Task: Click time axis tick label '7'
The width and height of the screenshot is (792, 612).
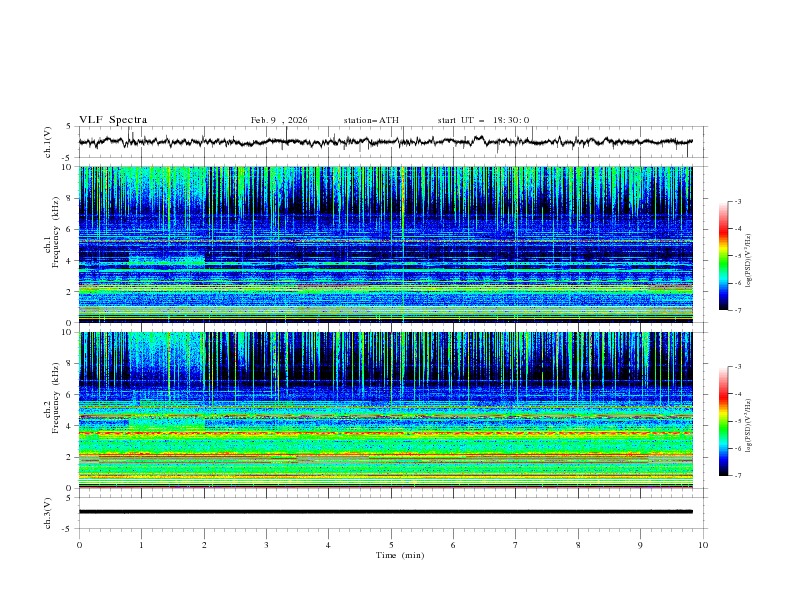Action: pos(516,545)
